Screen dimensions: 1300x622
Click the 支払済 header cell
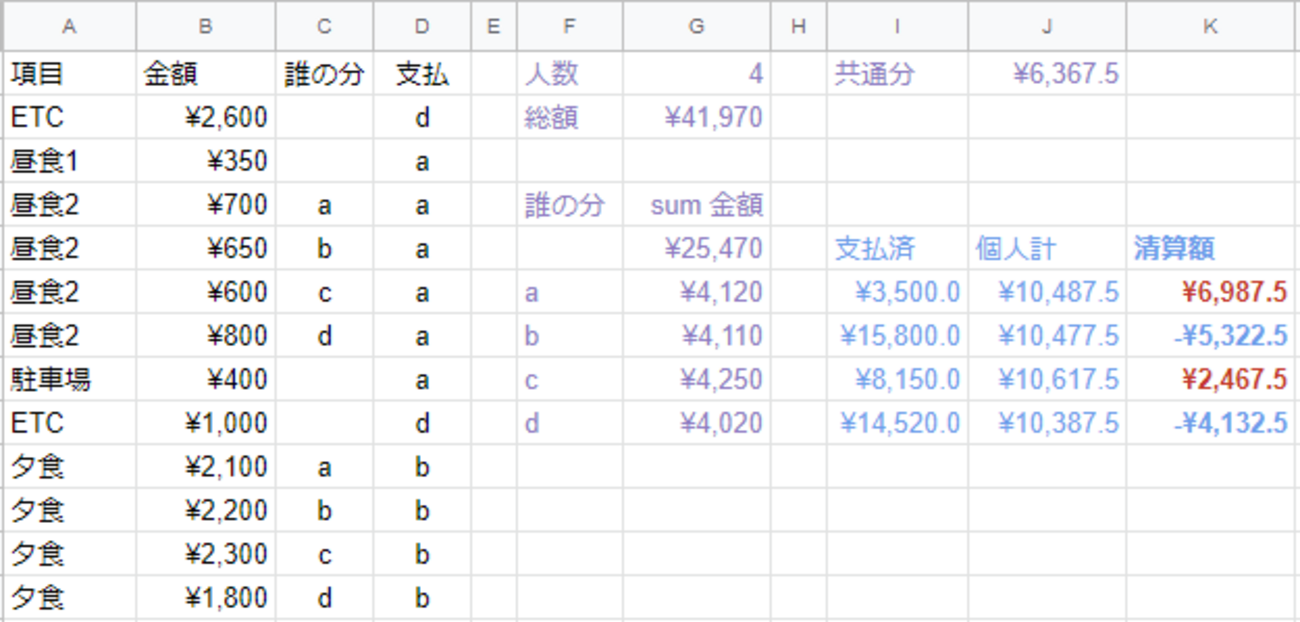pyautogui.click(x=897, y=248)
